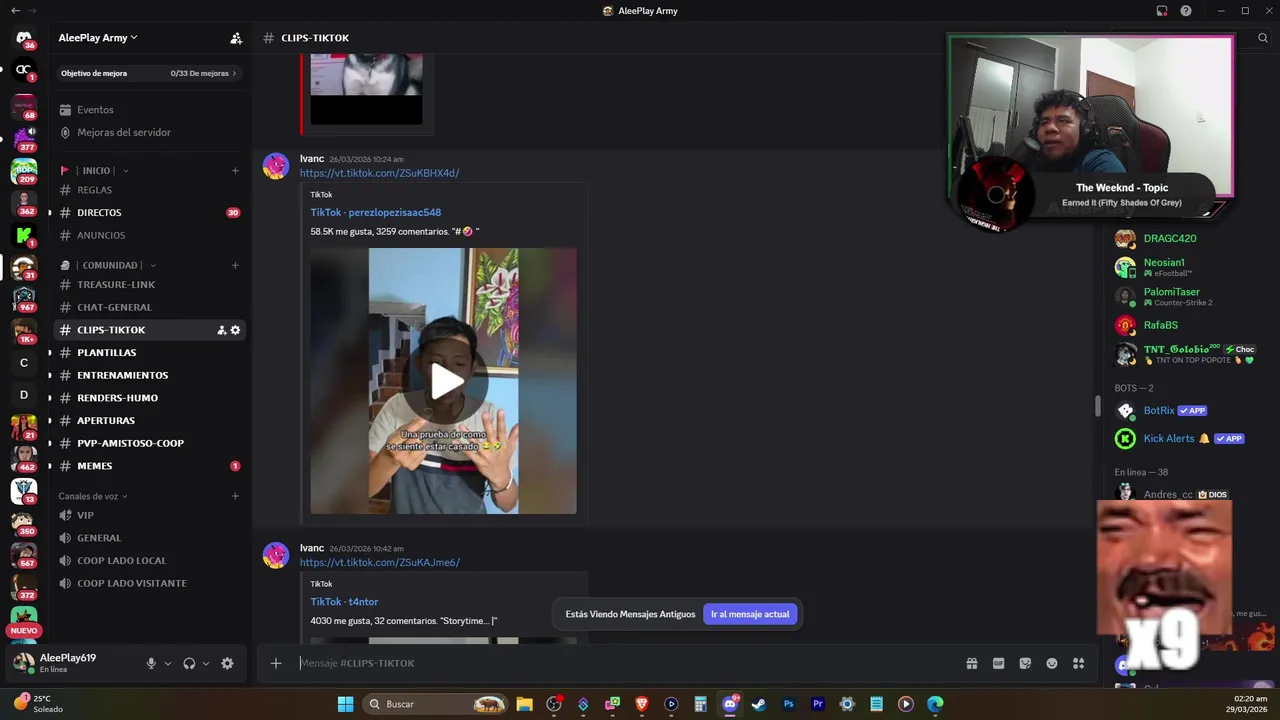Click the invite members icon beside server name
The width and height of the screenshot is (1280, 720).
pyautogui.click(x=236, y=38)
